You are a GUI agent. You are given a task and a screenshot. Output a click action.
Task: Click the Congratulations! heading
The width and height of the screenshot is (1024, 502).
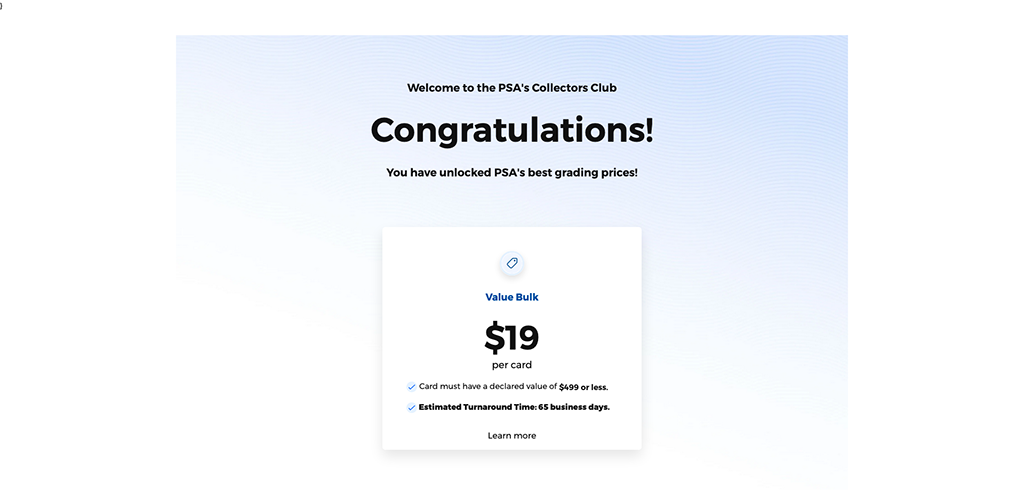512,130
